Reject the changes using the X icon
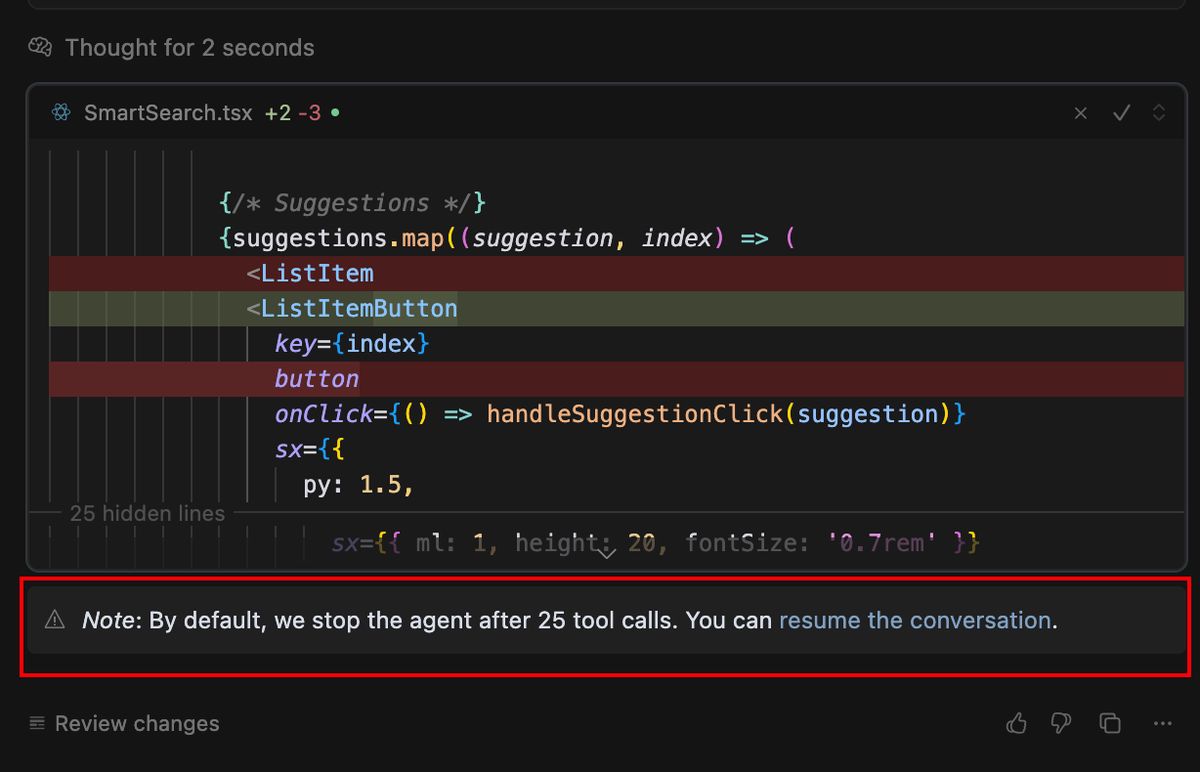This screenshot has width=1200, height=772. point(1080,113)
